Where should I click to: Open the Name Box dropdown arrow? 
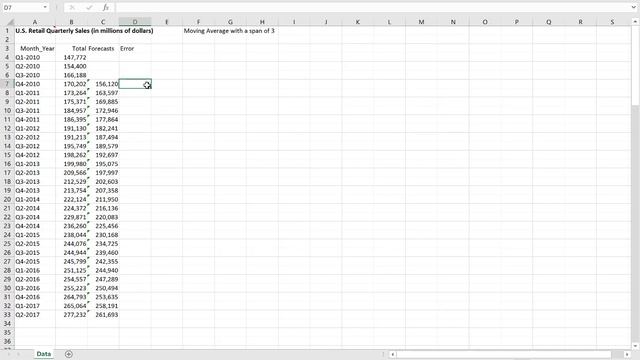pos(45,7)
